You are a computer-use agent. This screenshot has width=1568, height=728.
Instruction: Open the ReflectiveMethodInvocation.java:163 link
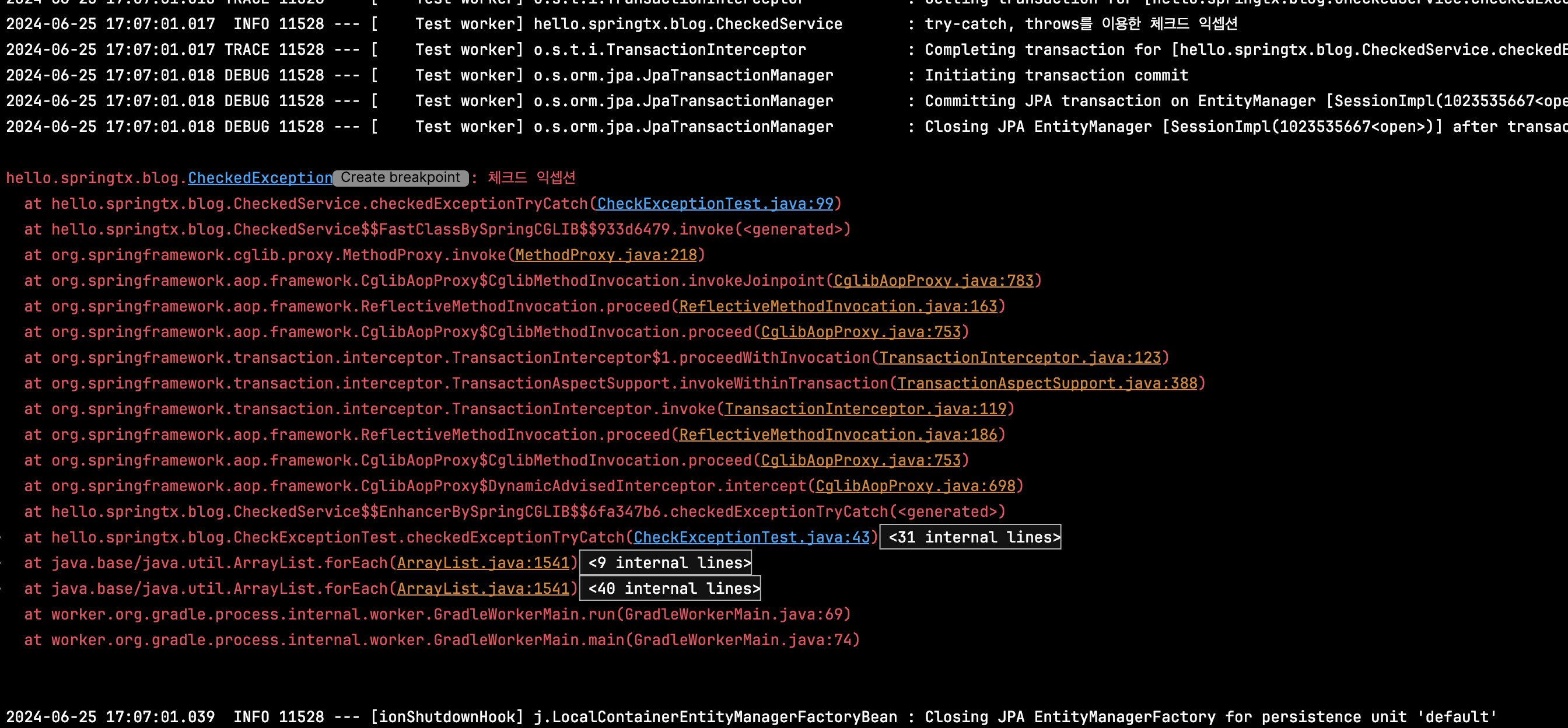(x=838, y=306)
